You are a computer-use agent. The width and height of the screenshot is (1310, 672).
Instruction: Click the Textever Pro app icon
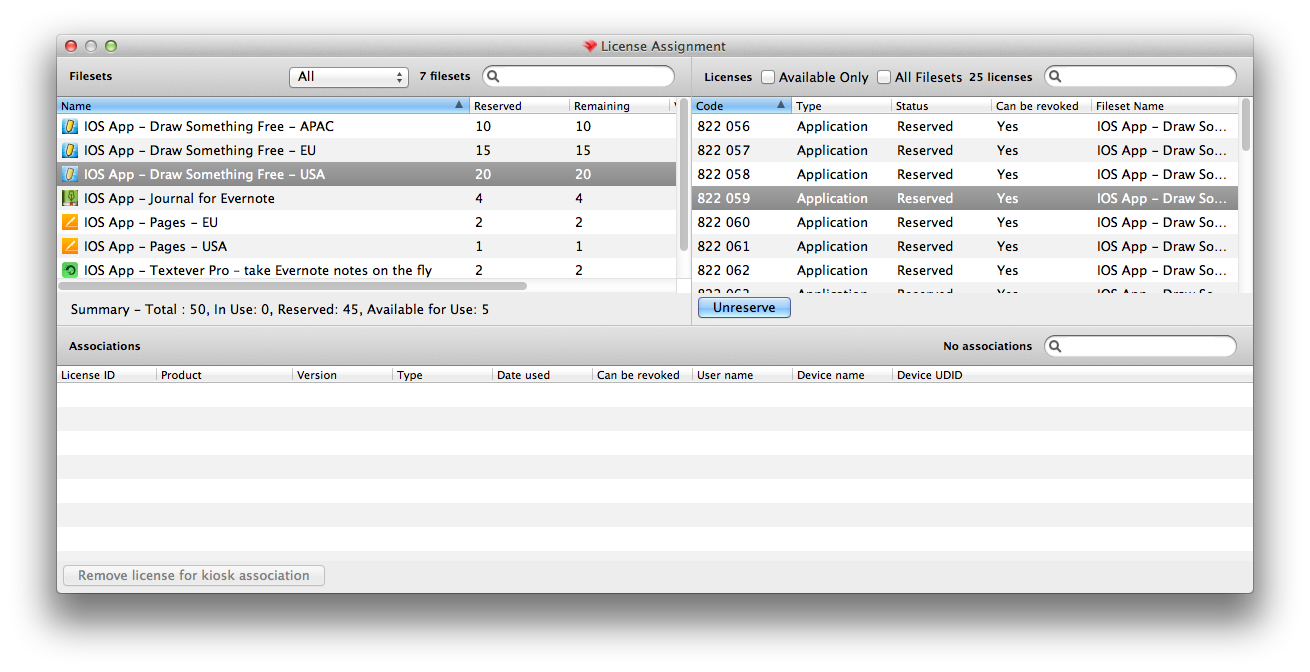pos(70,270)
